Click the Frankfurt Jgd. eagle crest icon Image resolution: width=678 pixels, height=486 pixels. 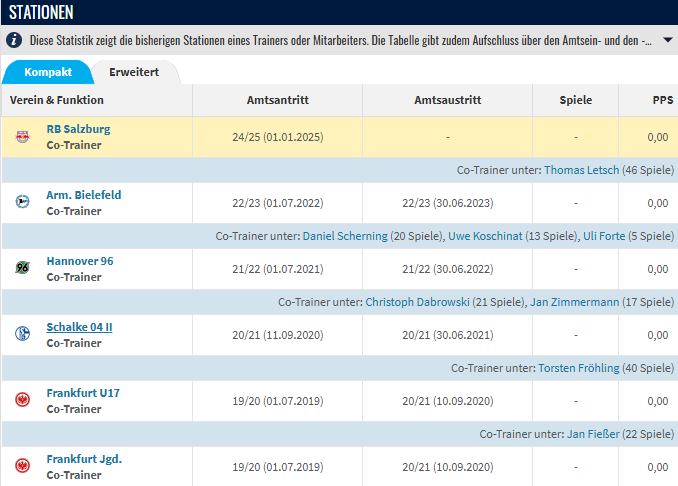(21, 467)
